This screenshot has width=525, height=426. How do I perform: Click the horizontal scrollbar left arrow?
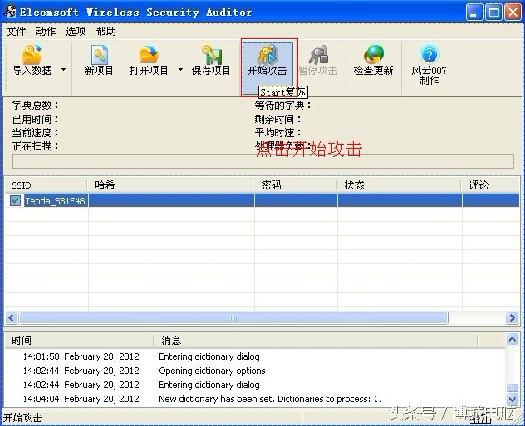[x=11, y=317]
